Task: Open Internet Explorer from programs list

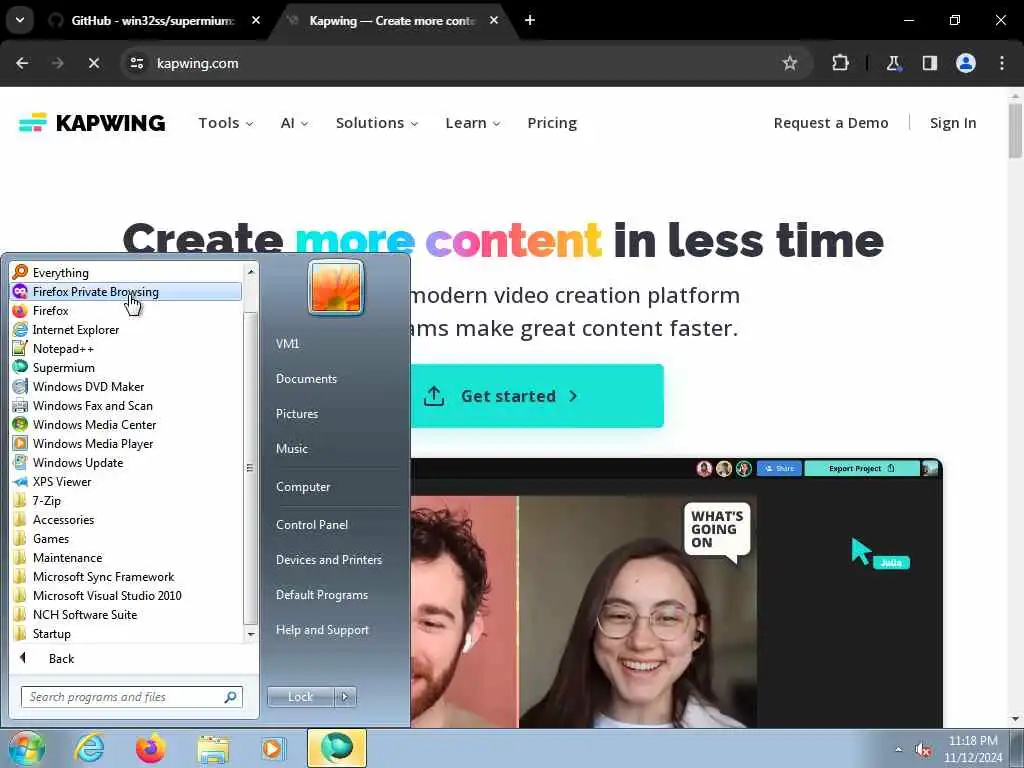Action: (76, 330)
